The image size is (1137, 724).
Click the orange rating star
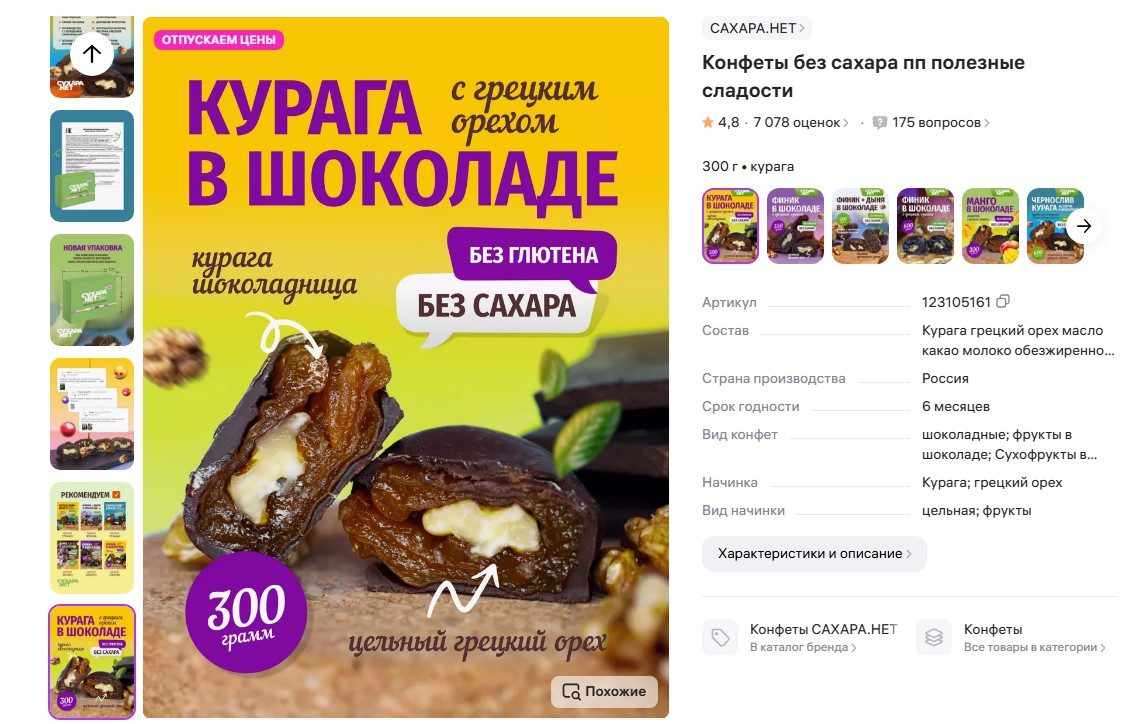(708, 122)
